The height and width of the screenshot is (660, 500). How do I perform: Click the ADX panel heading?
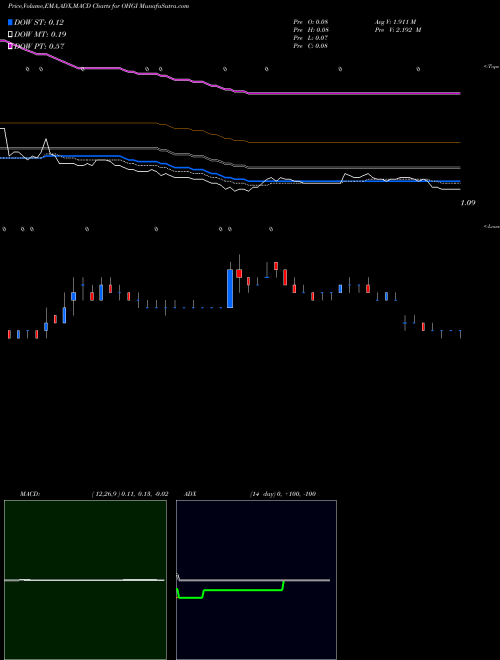point(190,494)
